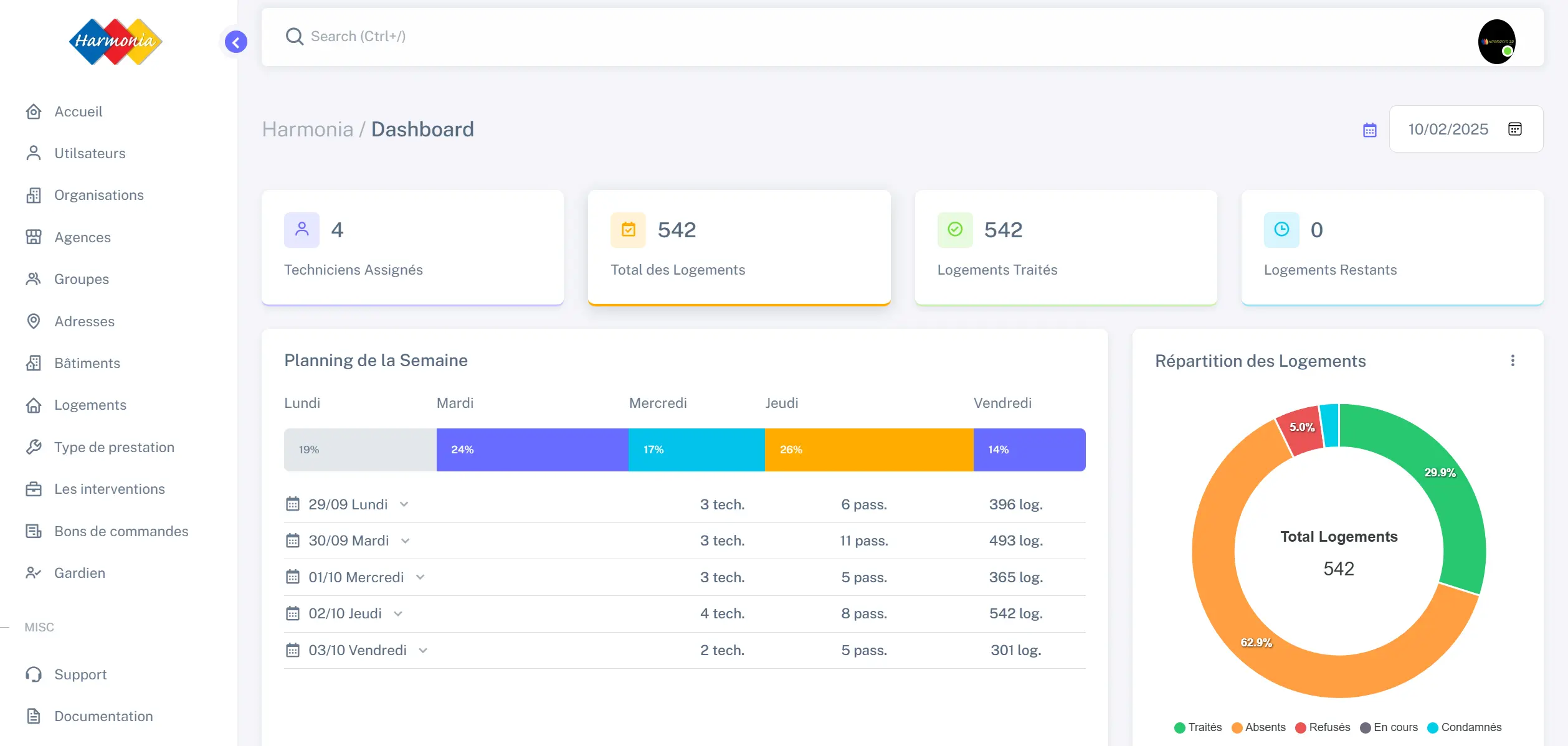Click the Mardi 24% segment of the planning bar
1568x746 pixels.
click(531, 449)
